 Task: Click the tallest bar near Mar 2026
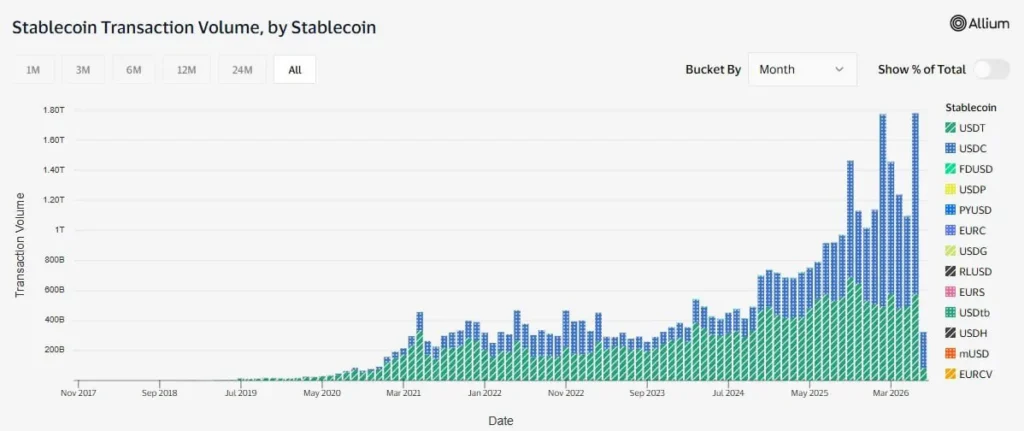915,246
